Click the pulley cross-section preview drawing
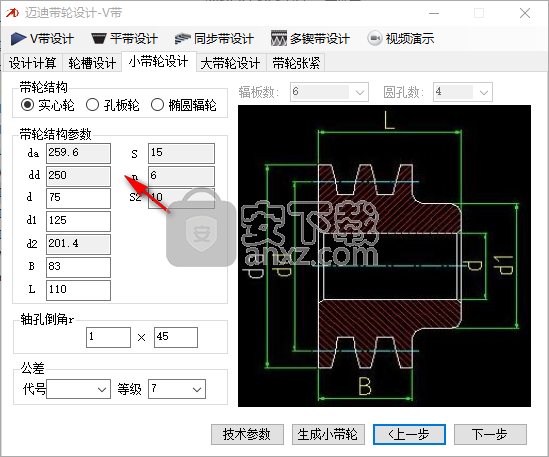Screen dimensions: 549x457 tap(384, 256)
